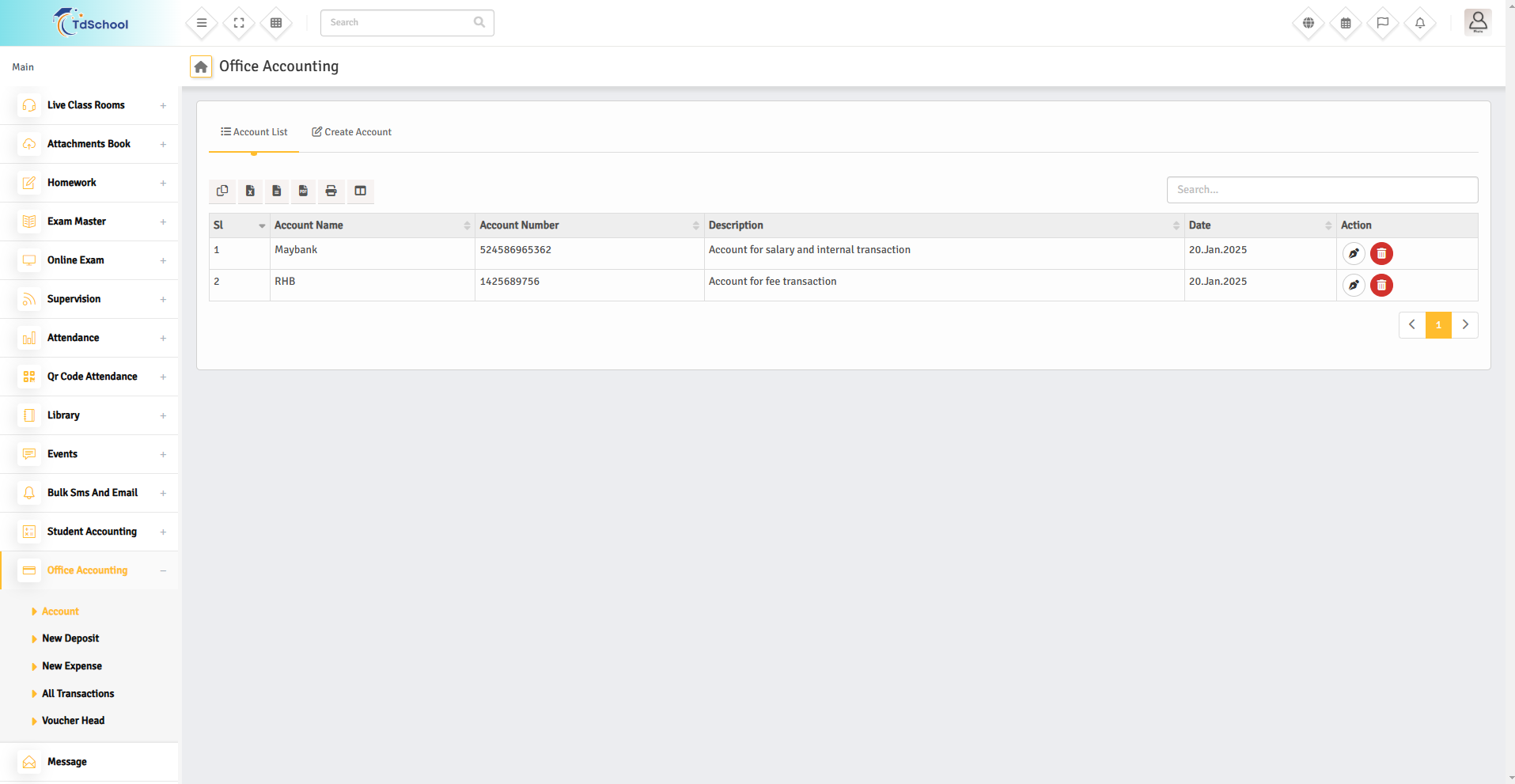Expand the Student Accounting menu
The image size is (1515, 784).
[92, 532]
